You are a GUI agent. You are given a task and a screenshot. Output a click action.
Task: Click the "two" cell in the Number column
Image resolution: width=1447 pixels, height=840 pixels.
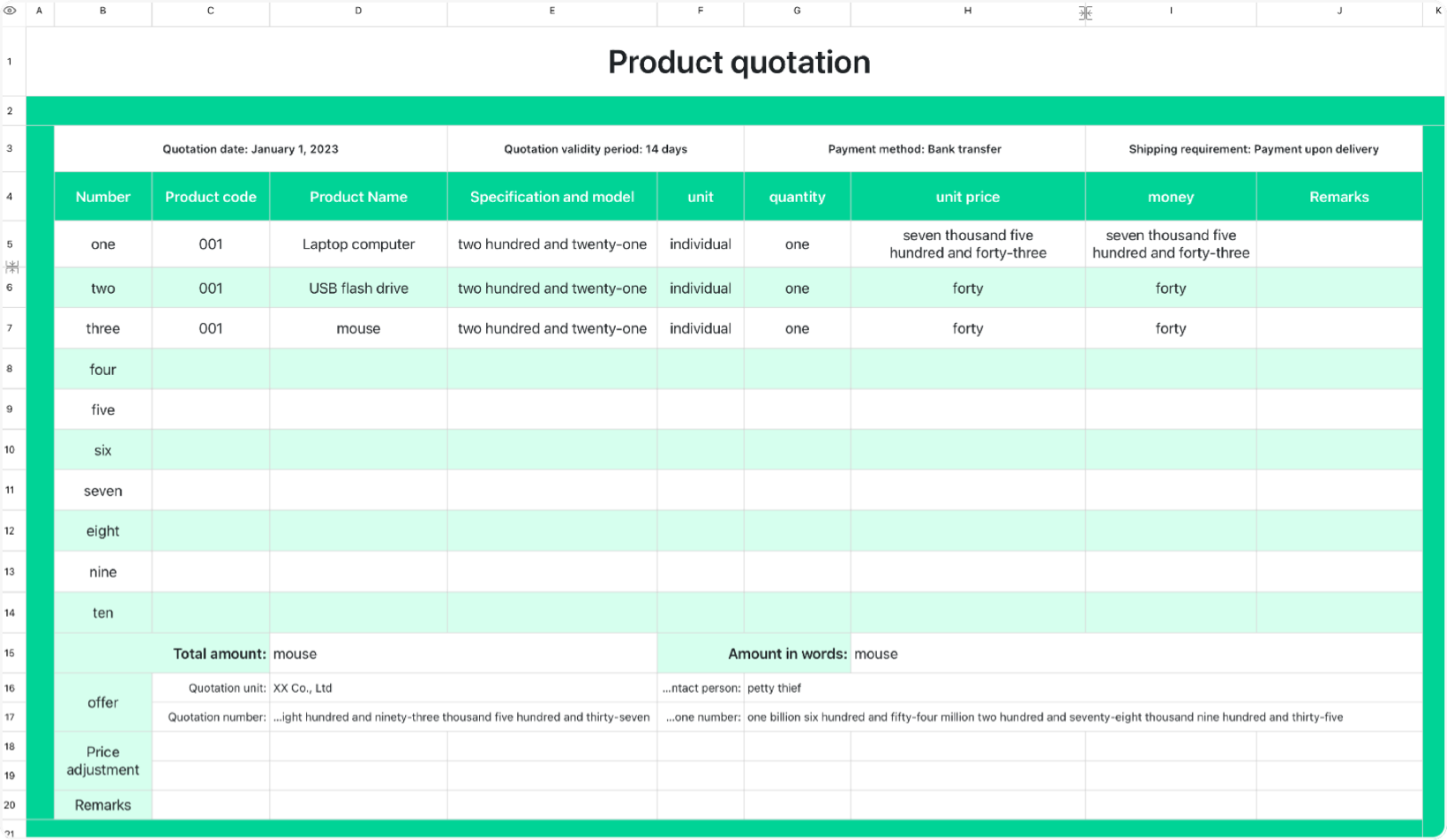[x=103, y=289]
